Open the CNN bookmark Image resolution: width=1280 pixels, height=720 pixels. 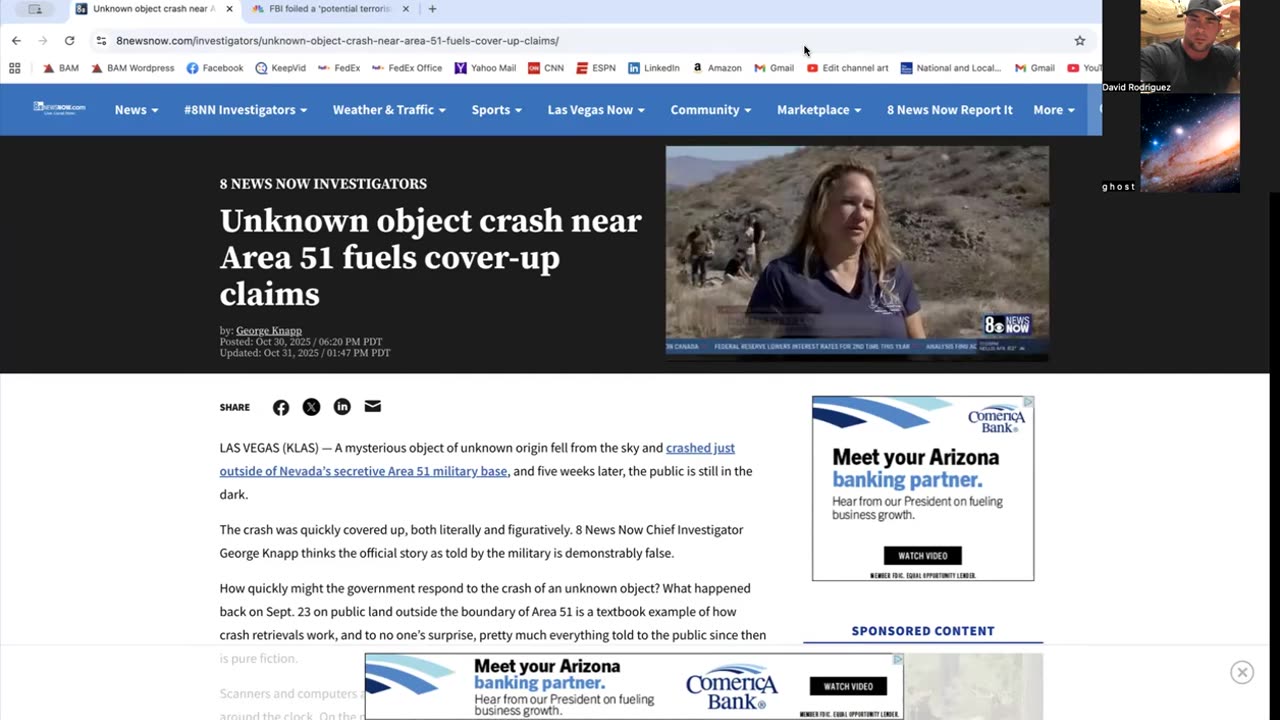546,68
